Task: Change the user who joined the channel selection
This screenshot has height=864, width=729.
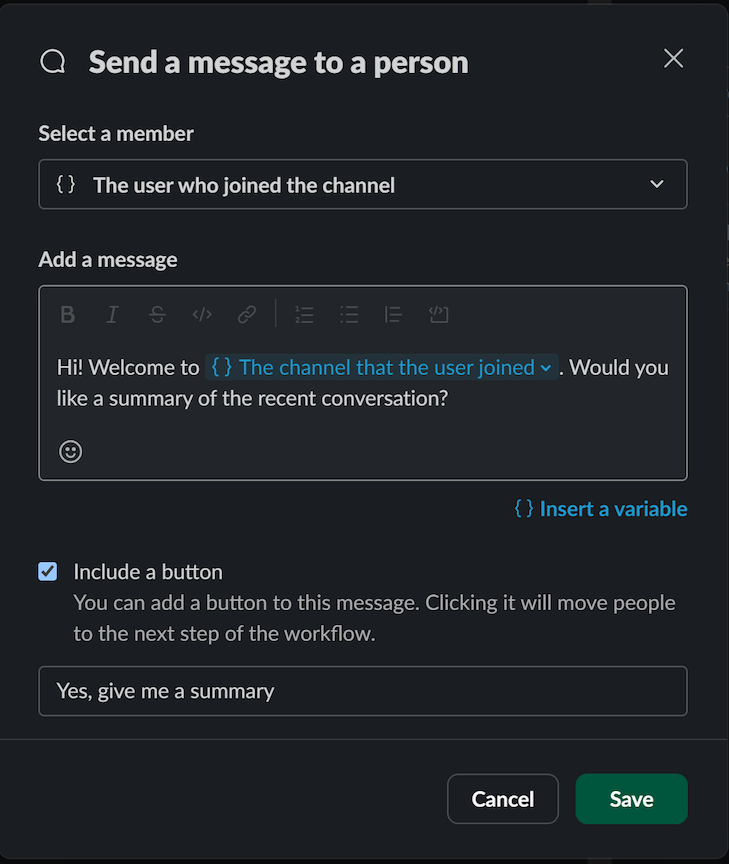Action: (363, 184)
